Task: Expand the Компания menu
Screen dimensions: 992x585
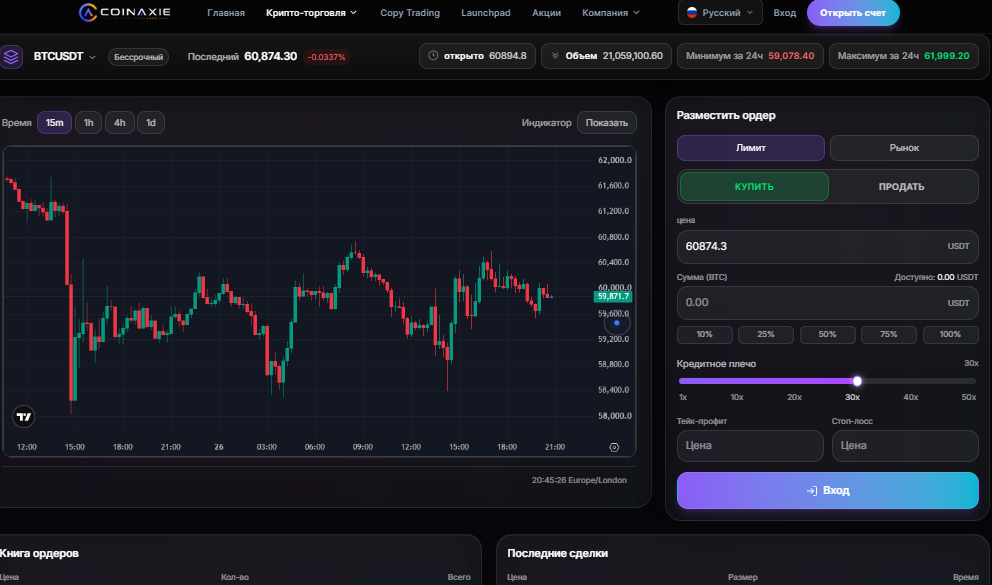Action: click(611, 13)
